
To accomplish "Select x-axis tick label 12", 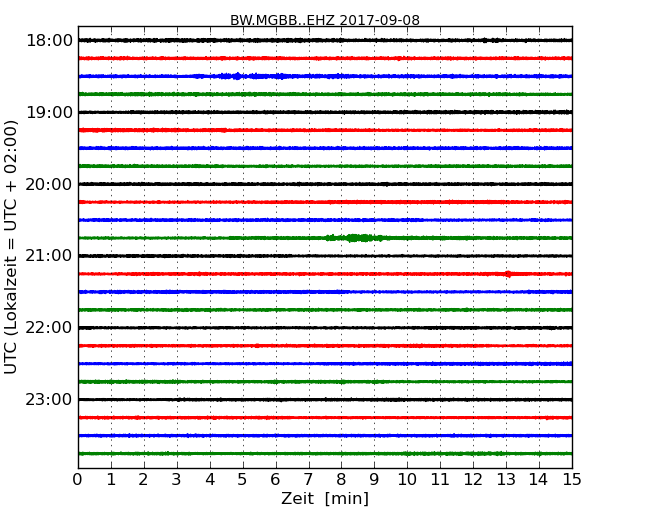I will point(473,479).
